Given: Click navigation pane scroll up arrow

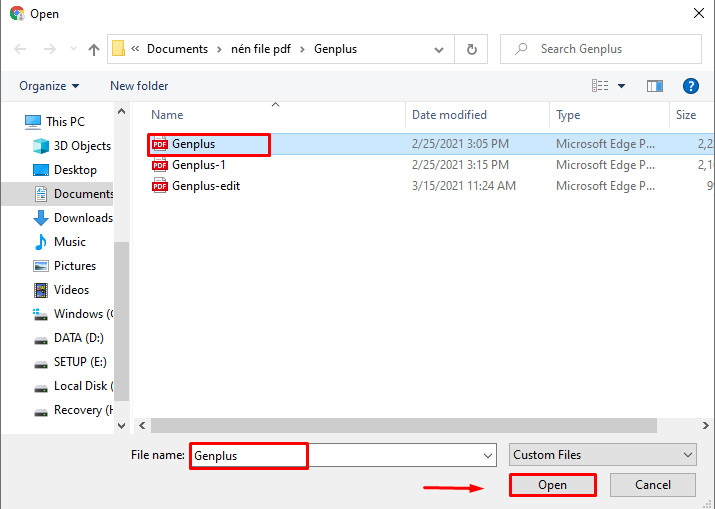Looking at the screenshot, I should click(x=121, y=111).
